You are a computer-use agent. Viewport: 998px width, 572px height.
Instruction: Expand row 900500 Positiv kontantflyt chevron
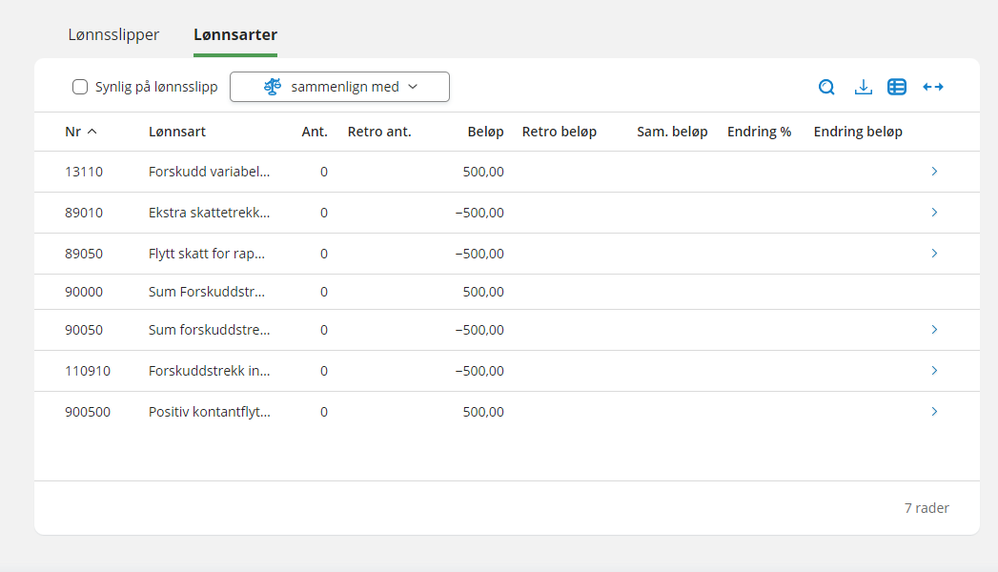tap(934, 412)
